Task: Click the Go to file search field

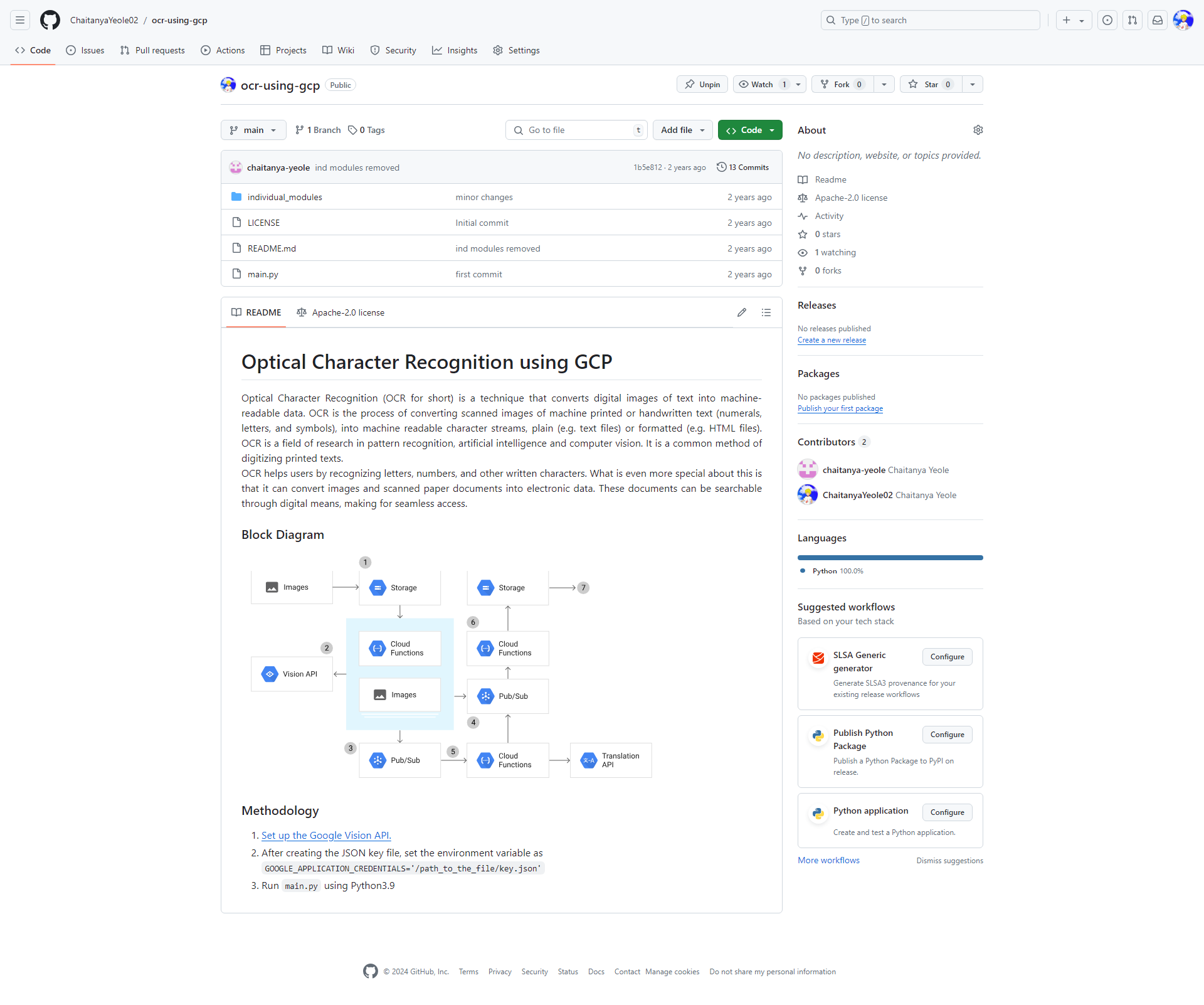Action: click(576, 130)
